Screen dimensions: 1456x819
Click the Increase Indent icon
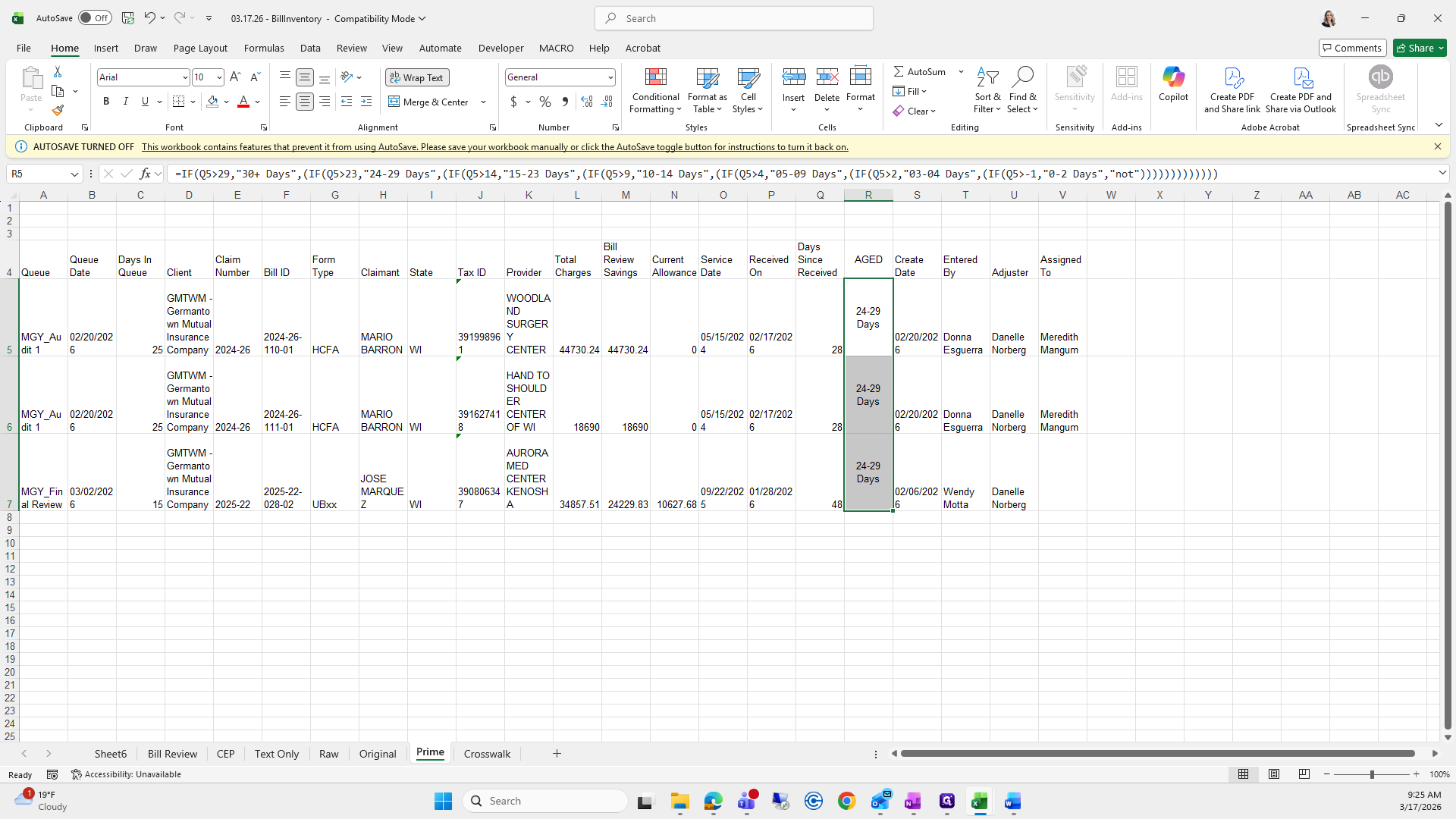coord(366,102)
